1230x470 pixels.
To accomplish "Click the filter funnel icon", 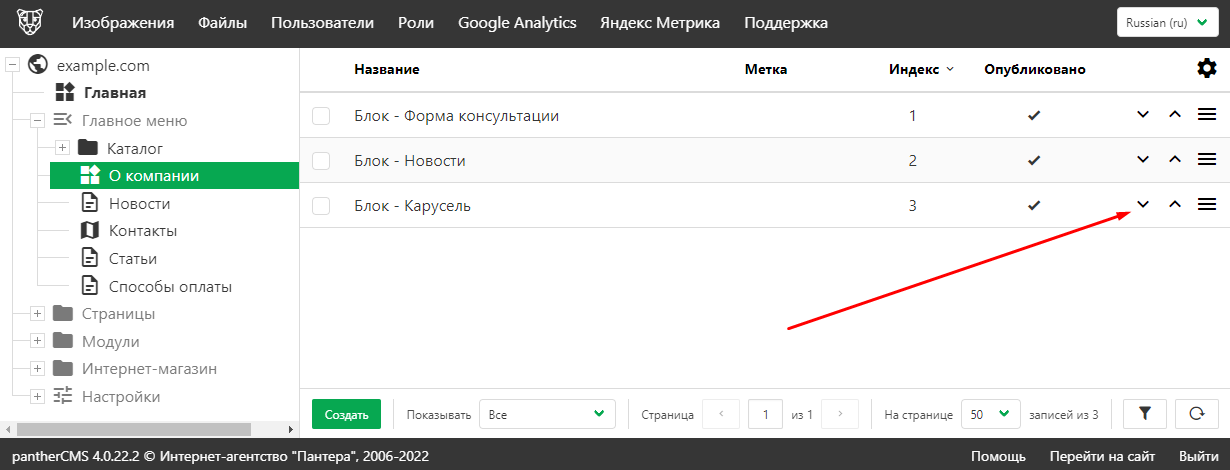I will coord(1145,413).
